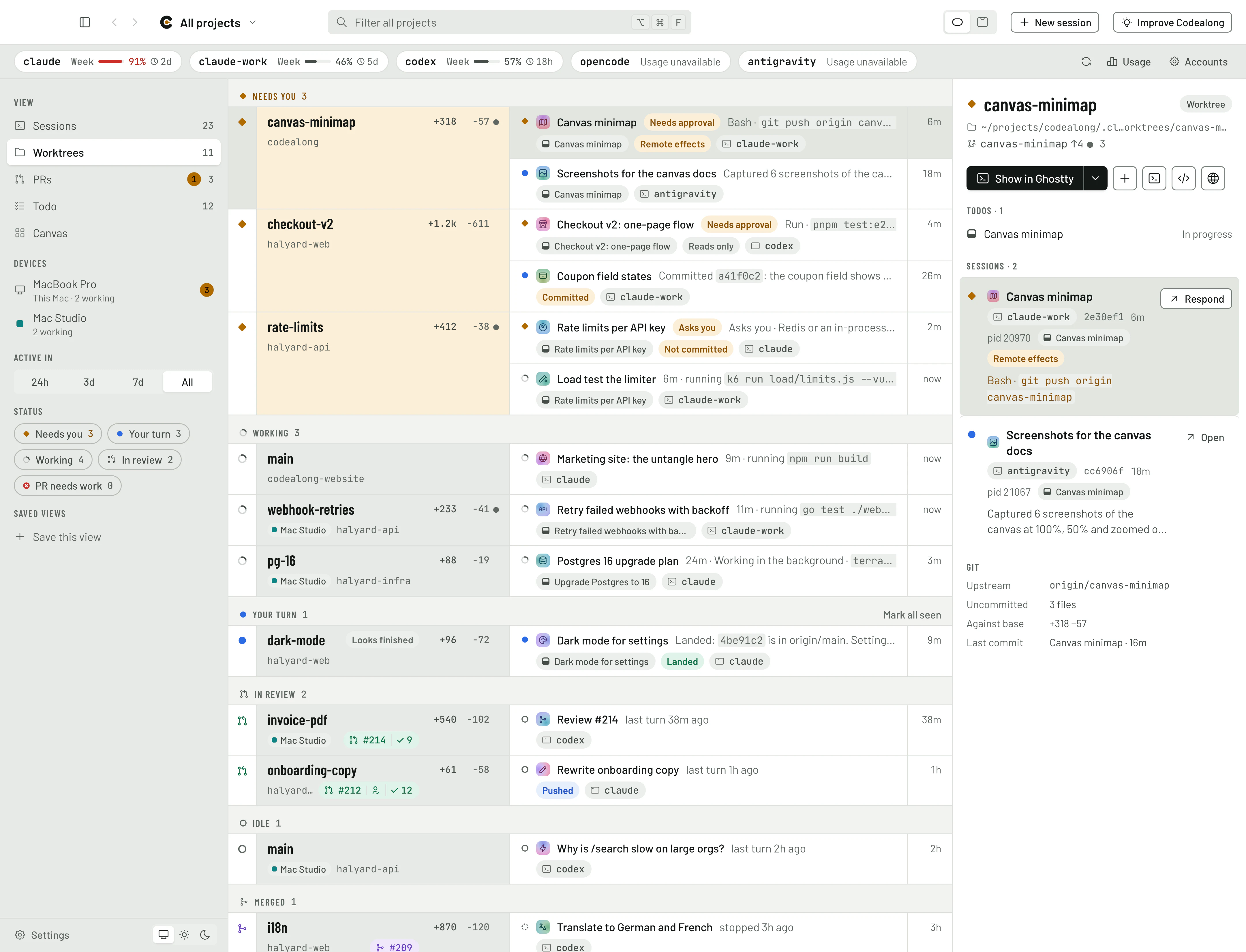This screenshot has width=1246, height=952.
Task: Open the Worktrees view
Action: (x=113, y=152)
